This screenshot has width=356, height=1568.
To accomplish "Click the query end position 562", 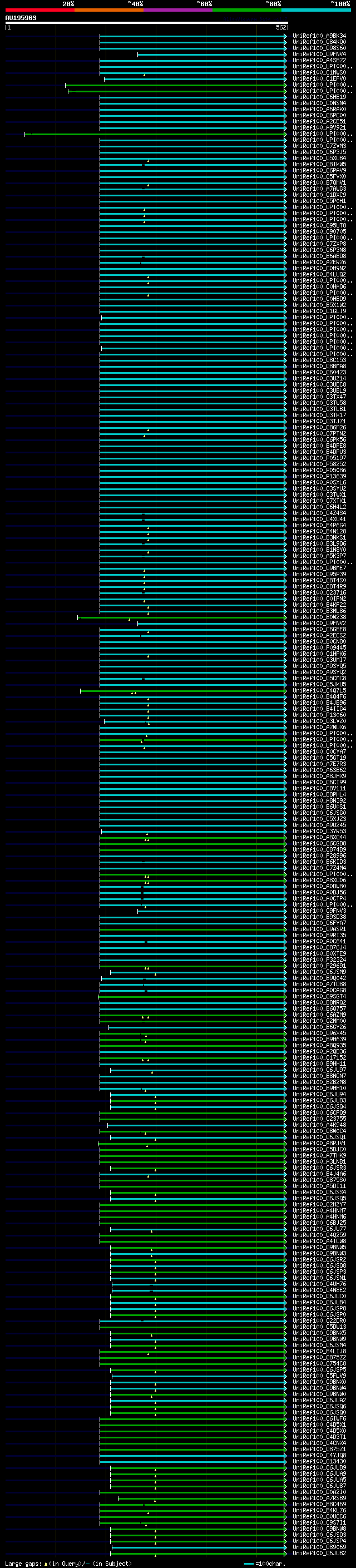I will [x=280, y=27].
